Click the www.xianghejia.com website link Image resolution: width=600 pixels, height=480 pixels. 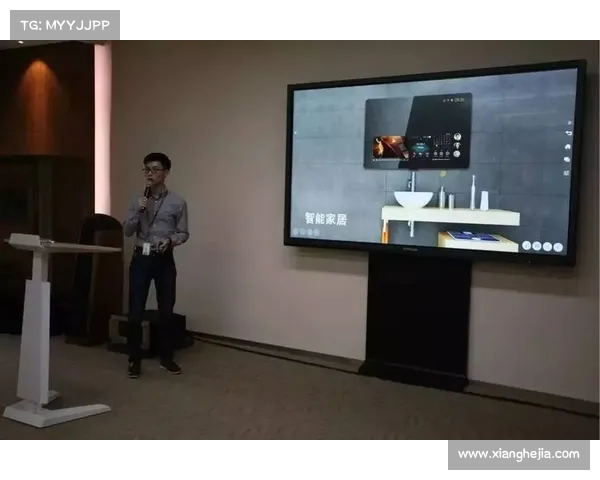[518, 454]
